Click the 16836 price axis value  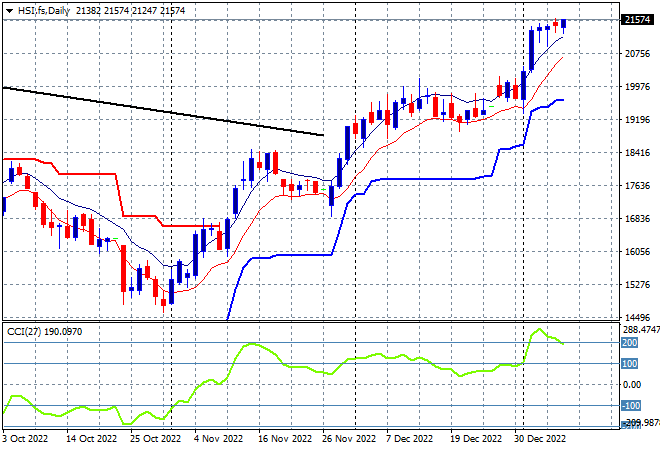[x=637, y=218]
